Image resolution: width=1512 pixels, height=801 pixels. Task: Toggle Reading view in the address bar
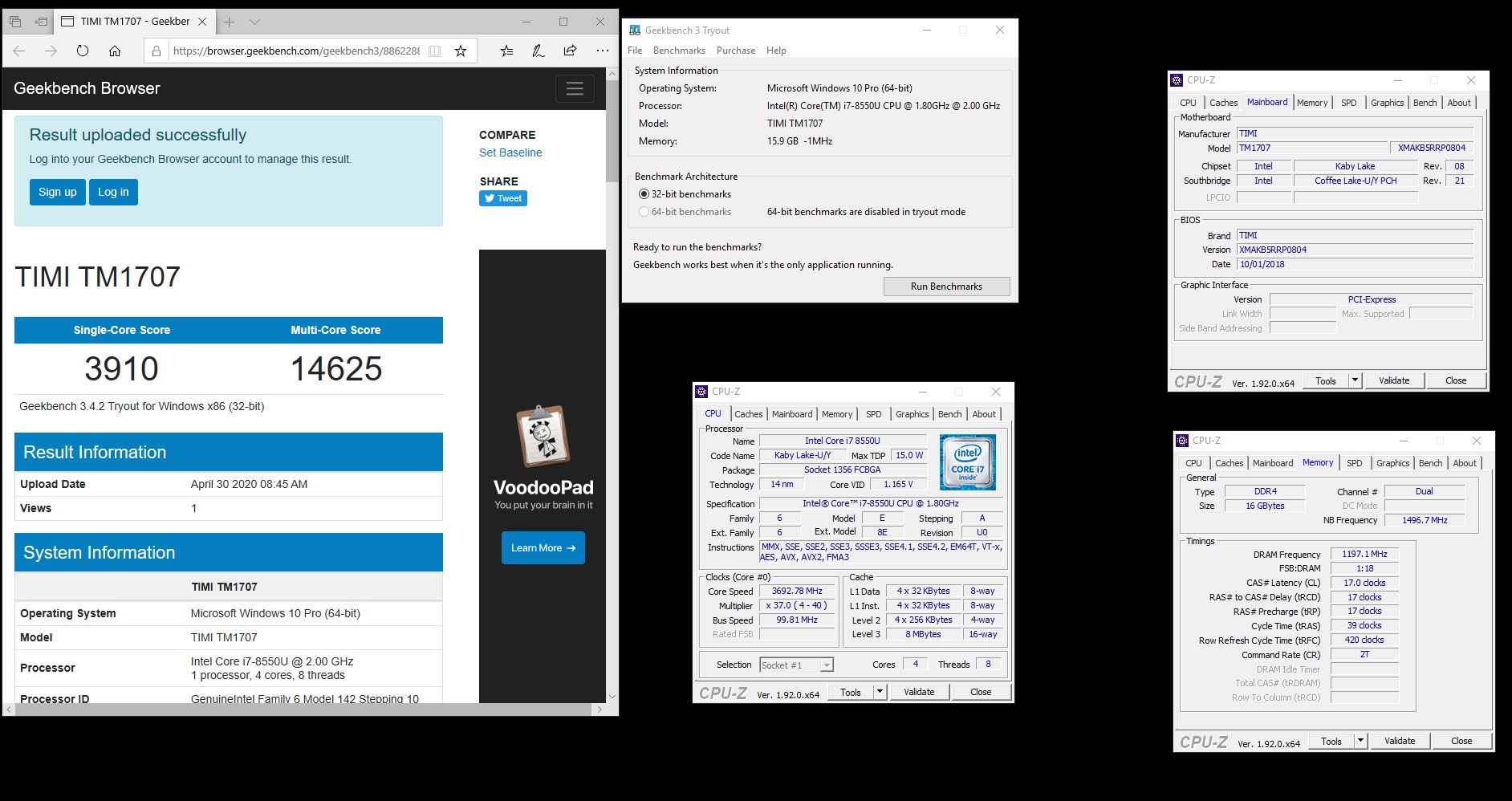click(x=434, y=51)
